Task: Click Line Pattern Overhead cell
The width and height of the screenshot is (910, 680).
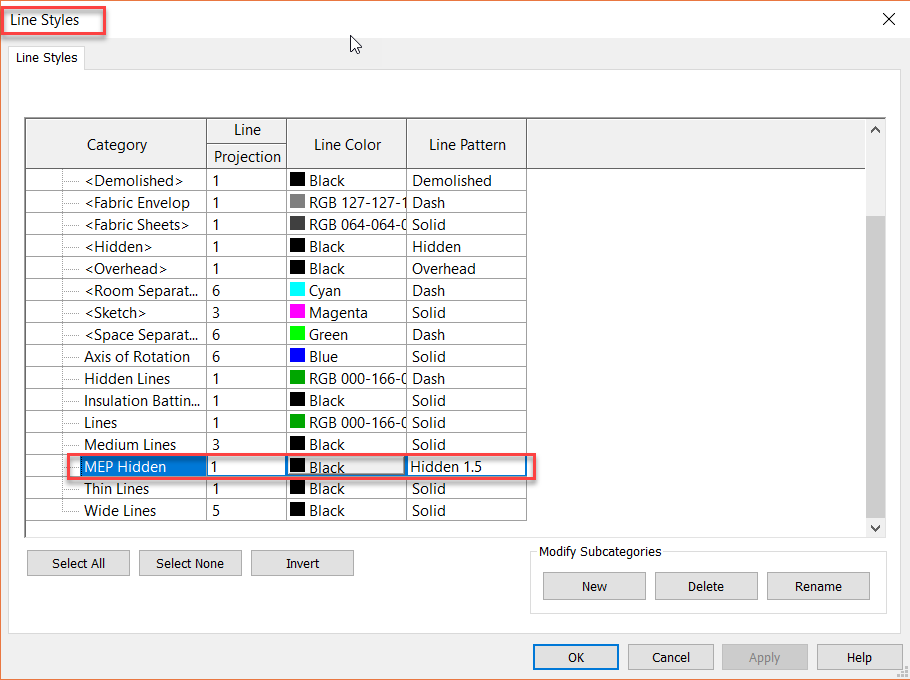Action: tap(467, 269)
